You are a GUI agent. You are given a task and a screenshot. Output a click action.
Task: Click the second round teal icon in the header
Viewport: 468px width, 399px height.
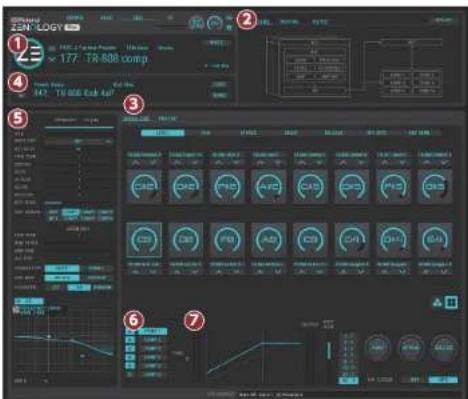coord(215,23)
